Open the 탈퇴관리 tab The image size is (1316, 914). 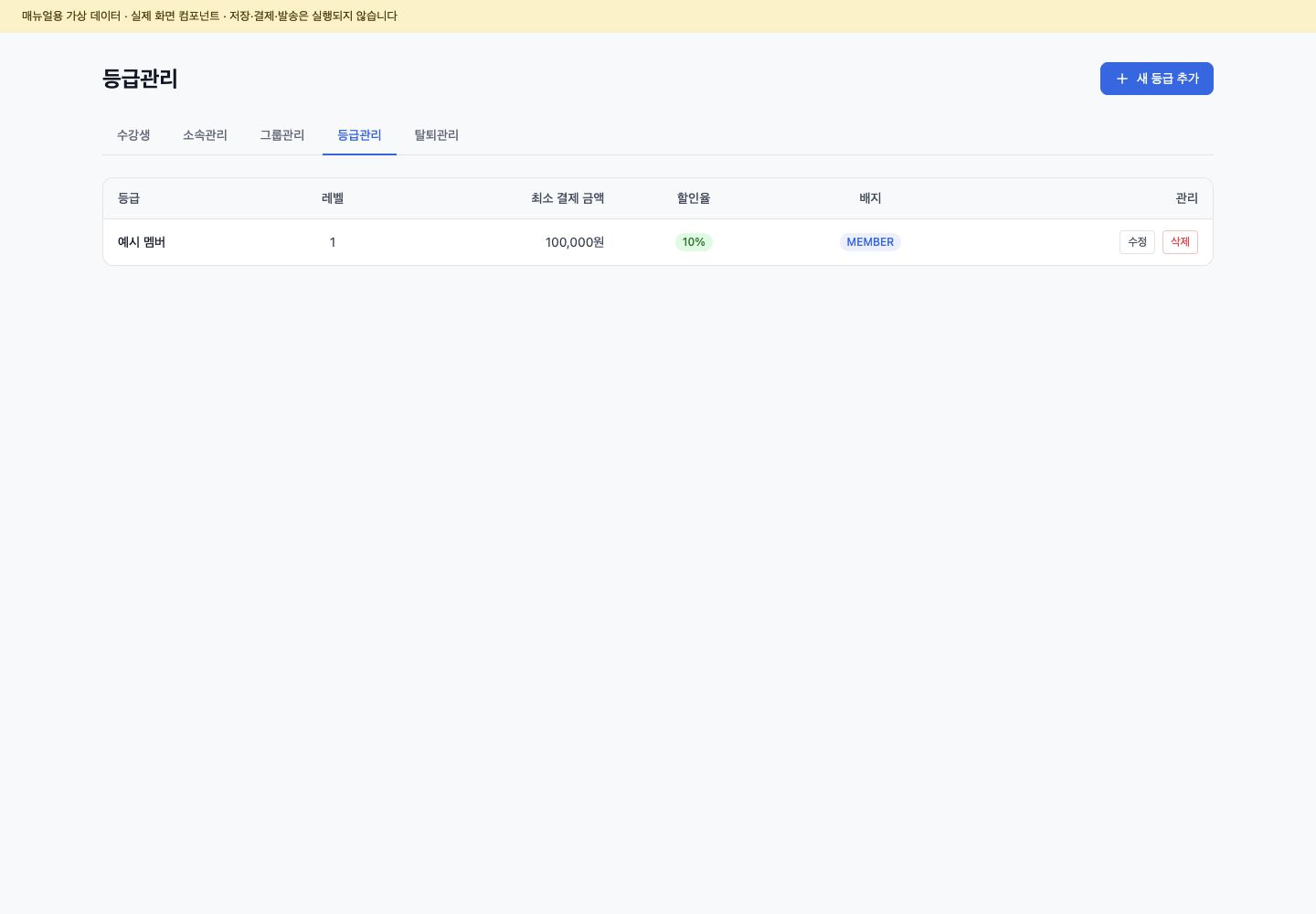(x=437, y=135)
